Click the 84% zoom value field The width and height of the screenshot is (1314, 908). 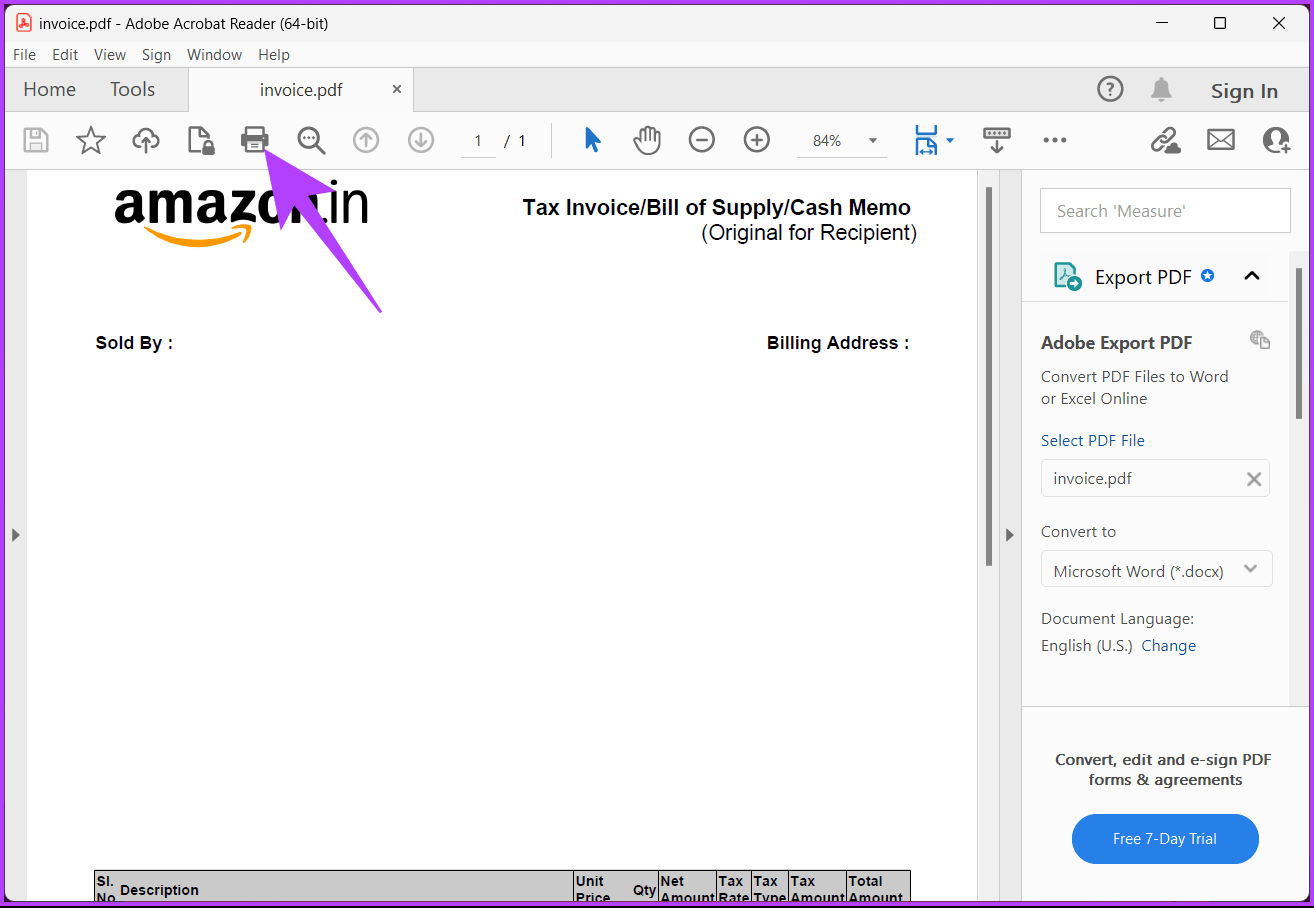[827, 141]
